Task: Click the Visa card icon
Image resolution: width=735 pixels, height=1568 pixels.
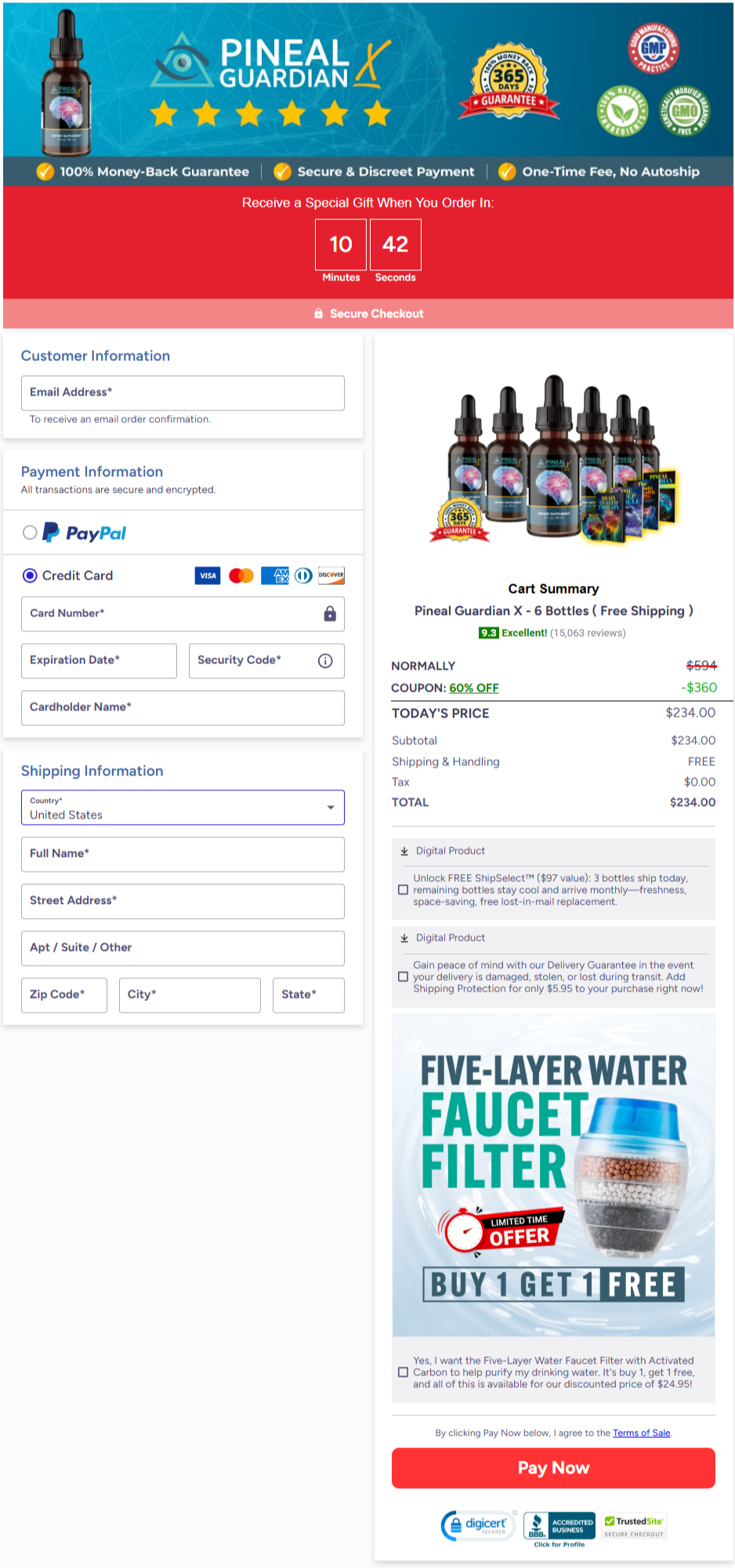Action: point(208,576)
